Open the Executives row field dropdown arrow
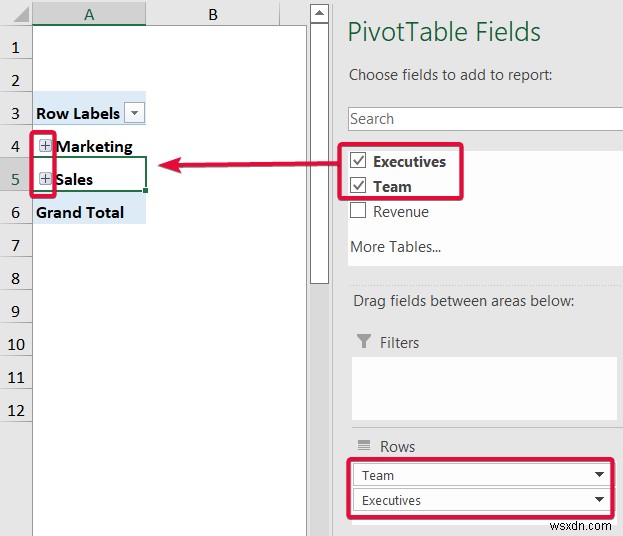 click(599, 499)
